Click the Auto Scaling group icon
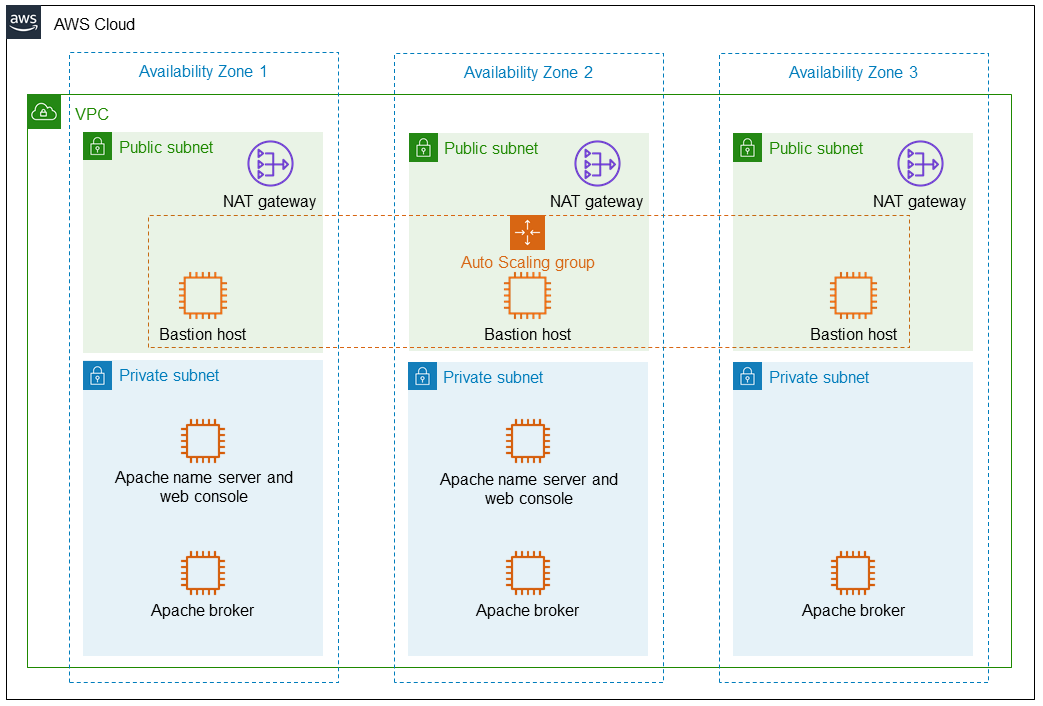The height and width of the screenshot is (706, 1043). (x=527, y=232)
